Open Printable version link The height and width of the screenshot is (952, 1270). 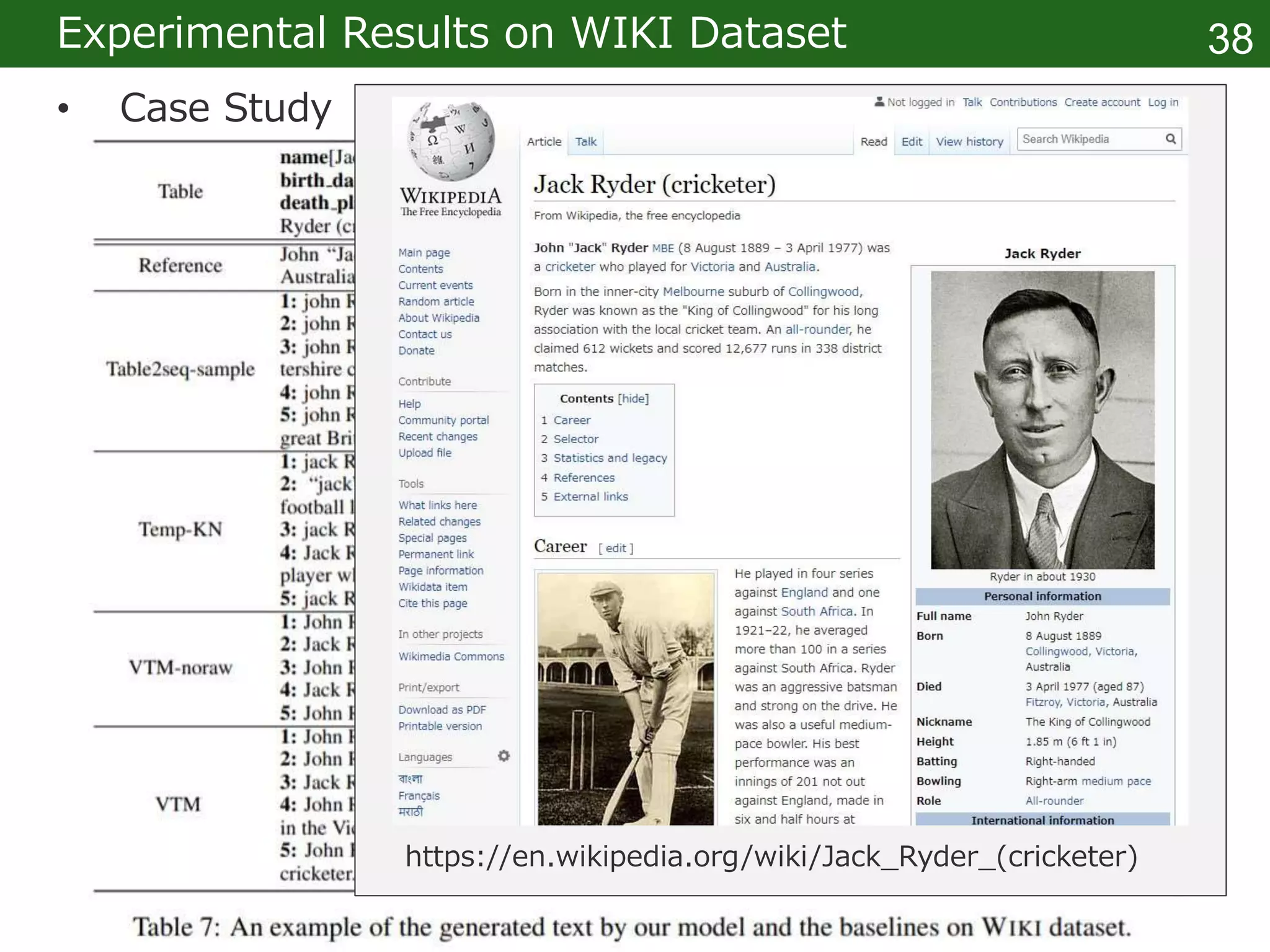[x=440, y=726]
